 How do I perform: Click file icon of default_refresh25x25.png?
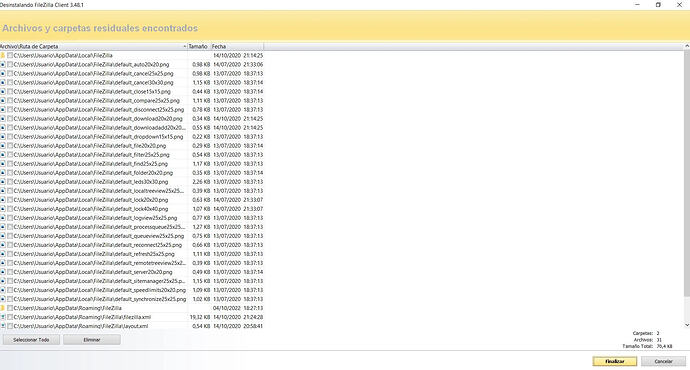tap(3, 254)
